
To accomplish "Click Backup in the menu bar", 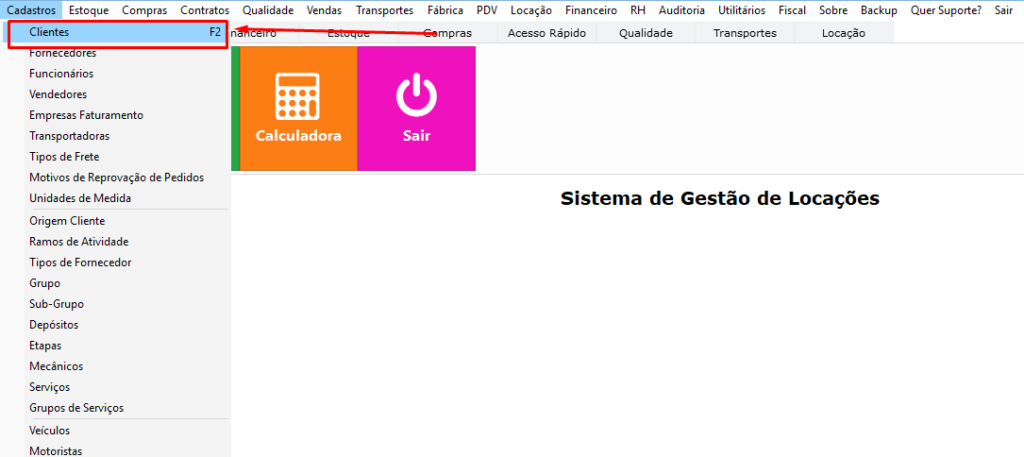I will click(879, 10).
